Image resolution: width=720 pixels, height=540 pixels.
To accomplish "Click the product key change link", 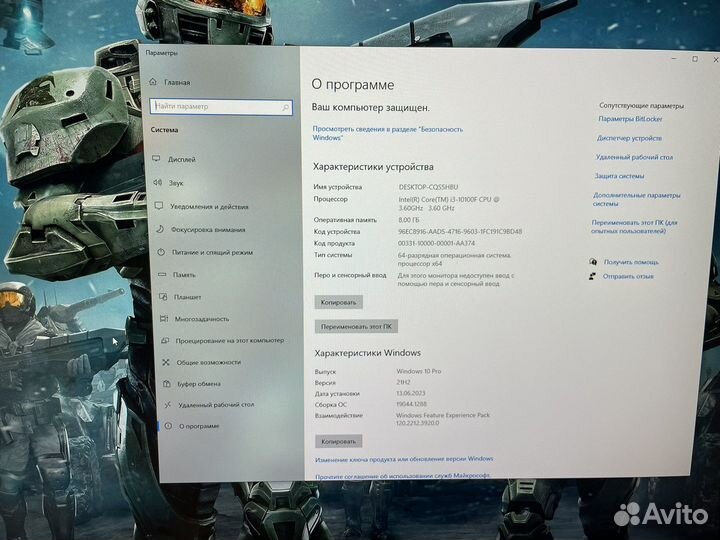I will pyautogui.click(x=404, y=459).
